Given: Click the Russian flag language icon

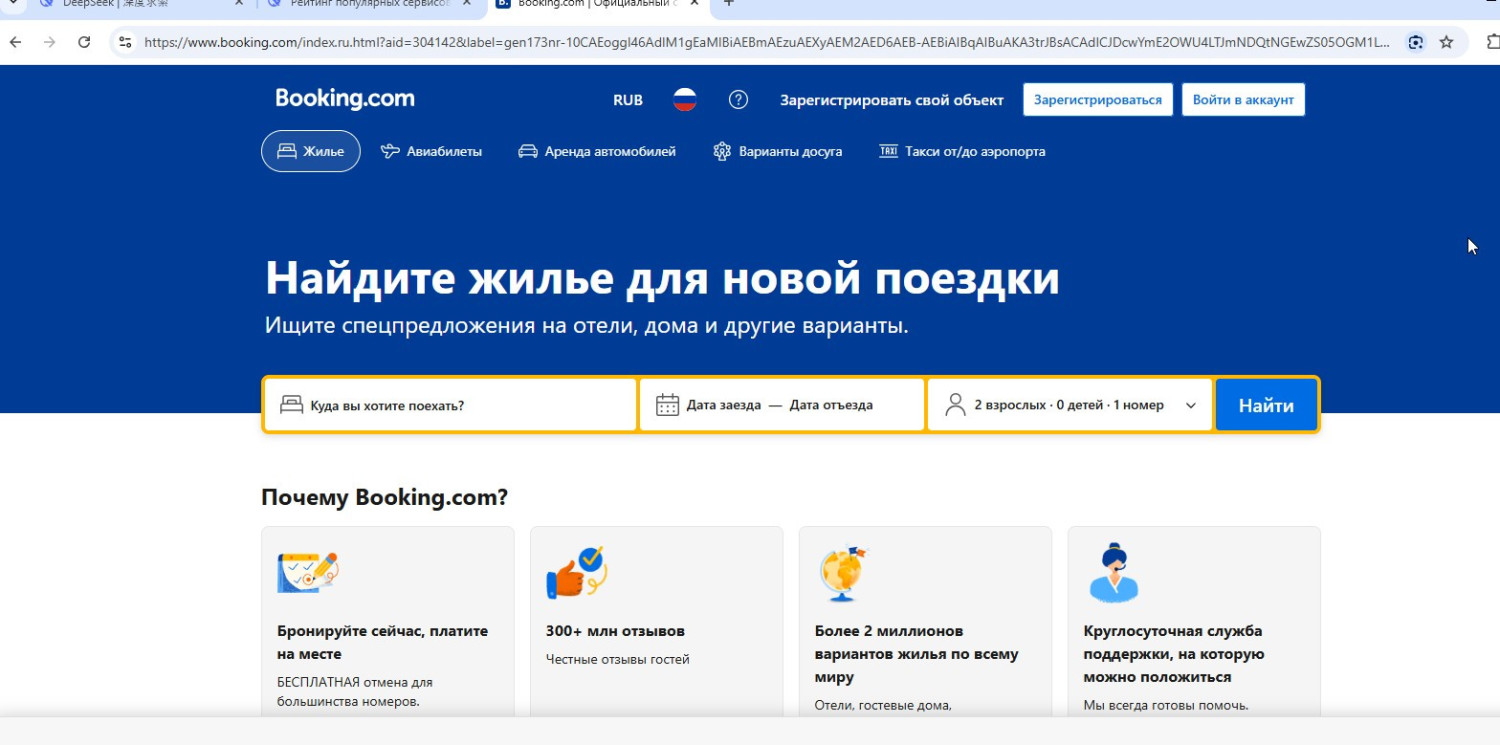Looking at the screenshot, I should coord(684,100).
